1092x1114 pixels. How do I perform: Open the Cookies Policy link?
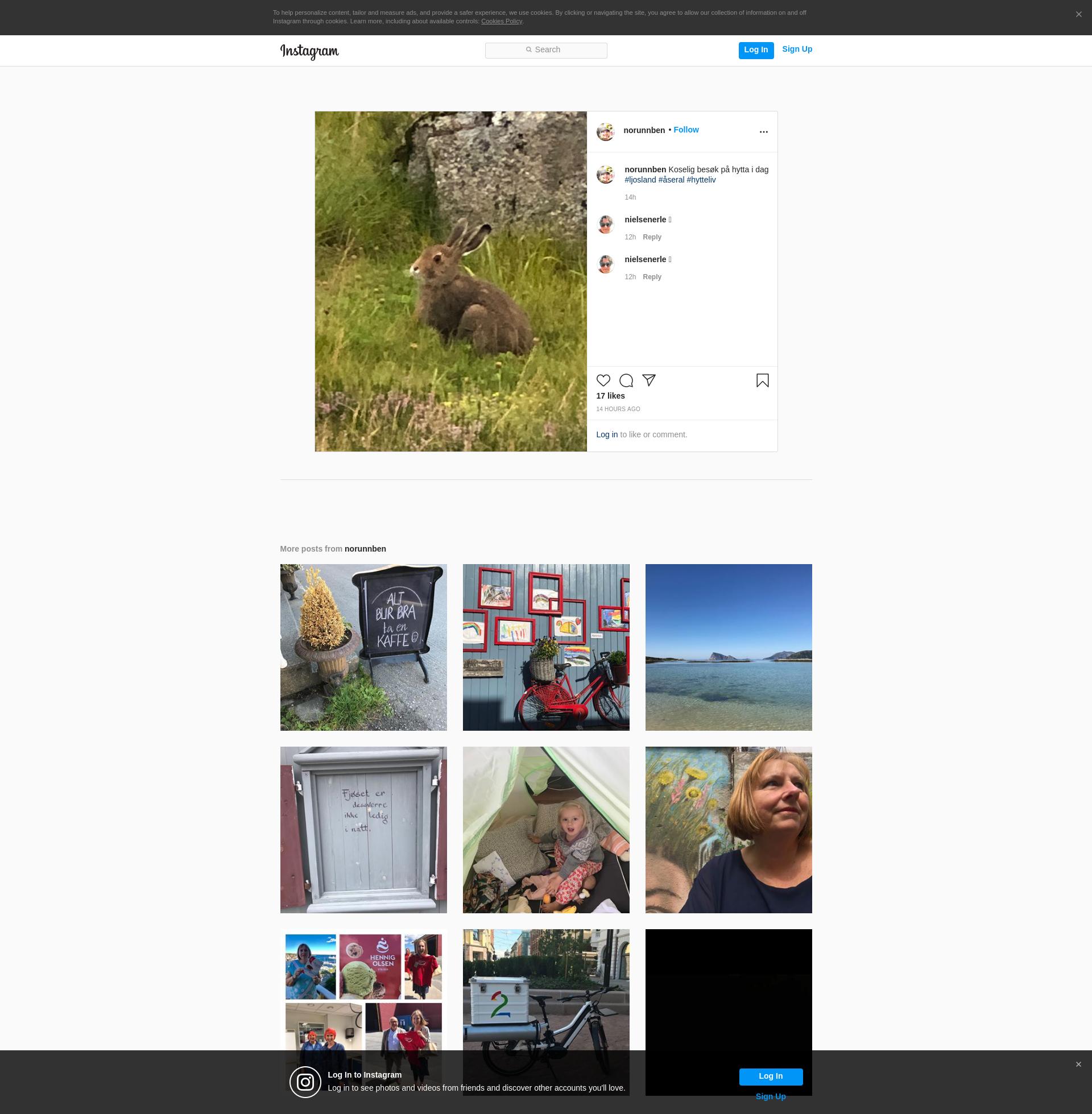[x=501, y=21]
